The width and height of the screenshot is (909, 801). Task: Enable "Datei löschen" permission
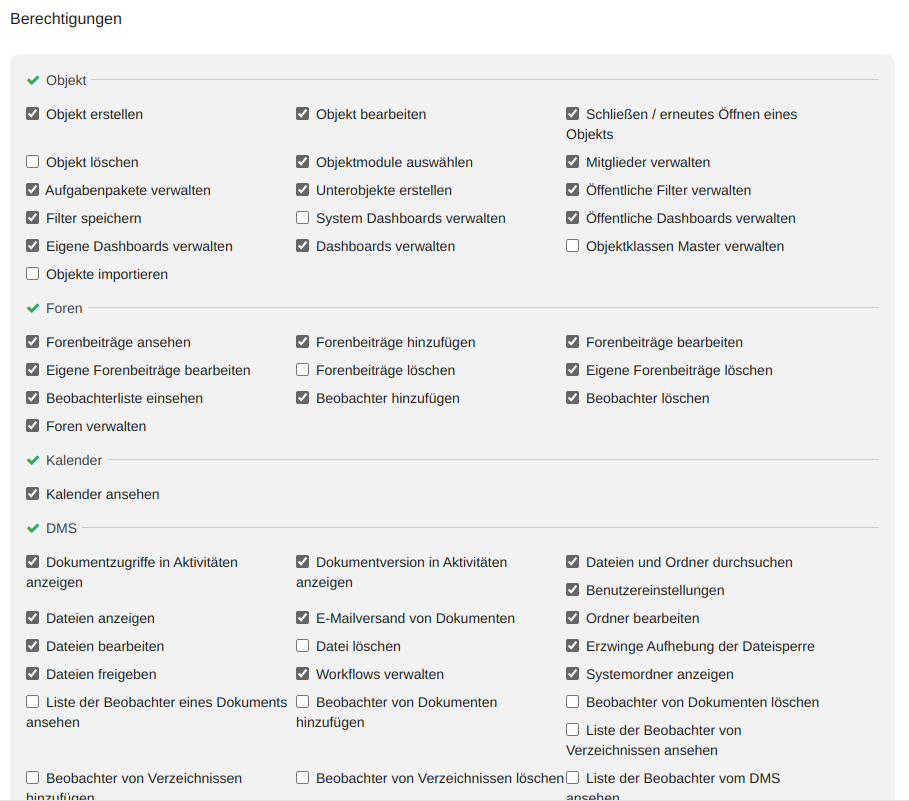coord(303,646)
